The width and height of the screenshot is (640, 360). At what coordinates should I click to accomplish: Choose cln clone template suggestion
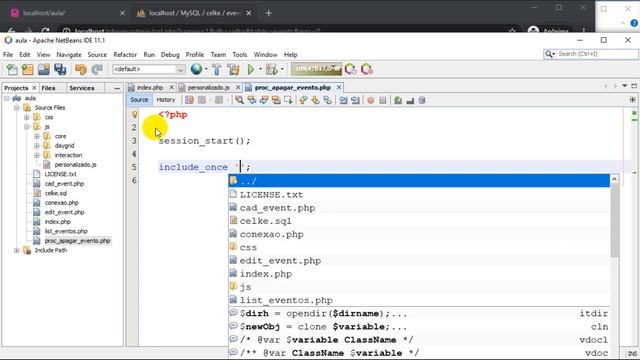click(x=419, y=327)
